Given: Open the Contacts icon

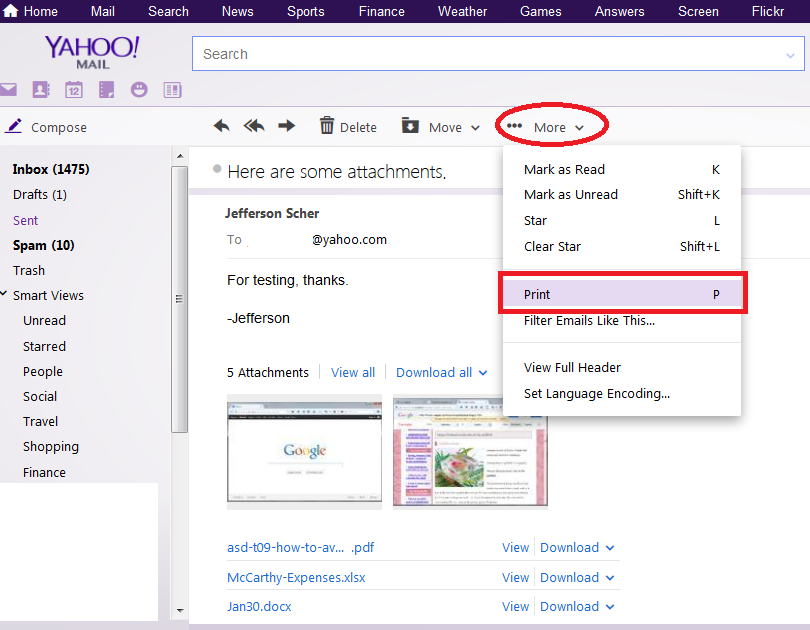Looking at the screenshot, I should 40,90.
